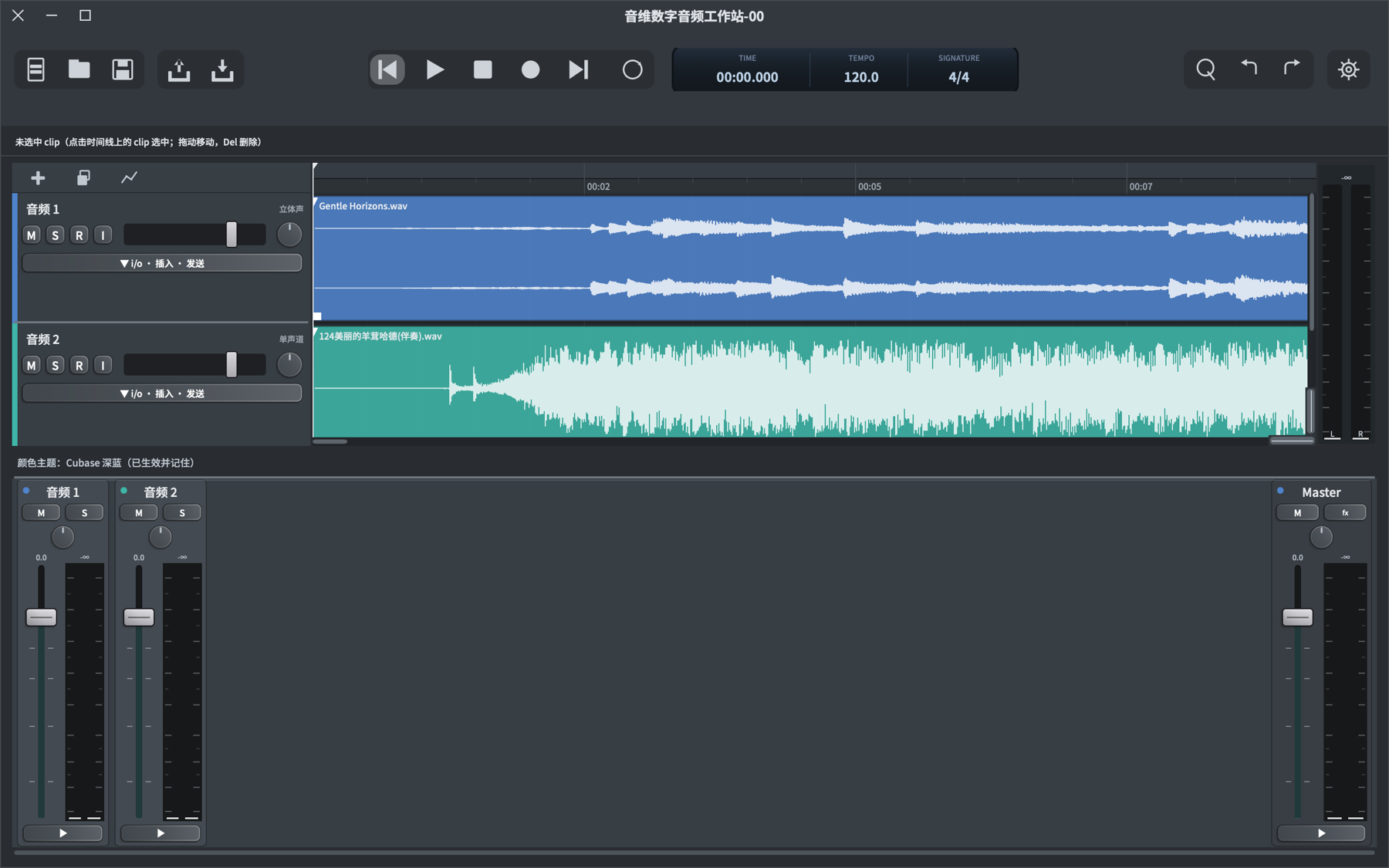This screenshot has width=1389, height=868.
Task: Click the 4/4 signature display
Action: [958, 77]
